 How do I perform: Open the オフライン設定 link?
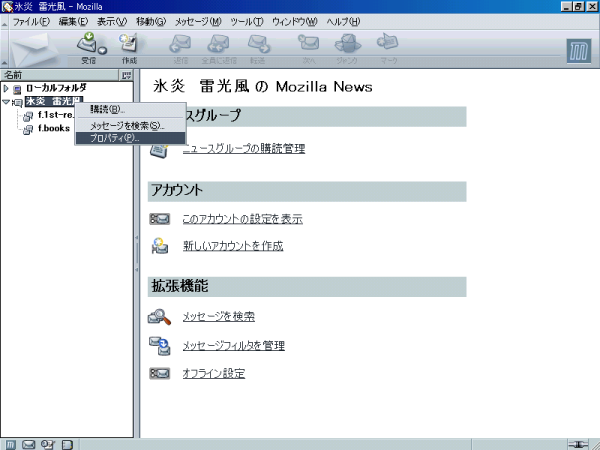pyautogui.click(x=214, y=373)
